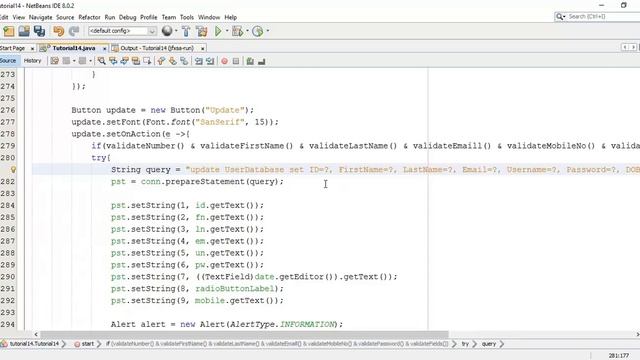This screenshot has width=640, height=360.
Task: Toggle Rectangular Selection icon
Action: click(147, 61)
